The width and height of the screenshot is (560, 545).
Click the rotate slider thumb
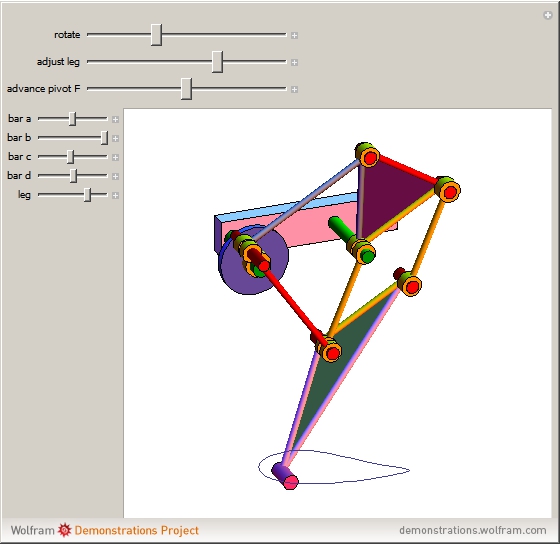click(156, 35)
